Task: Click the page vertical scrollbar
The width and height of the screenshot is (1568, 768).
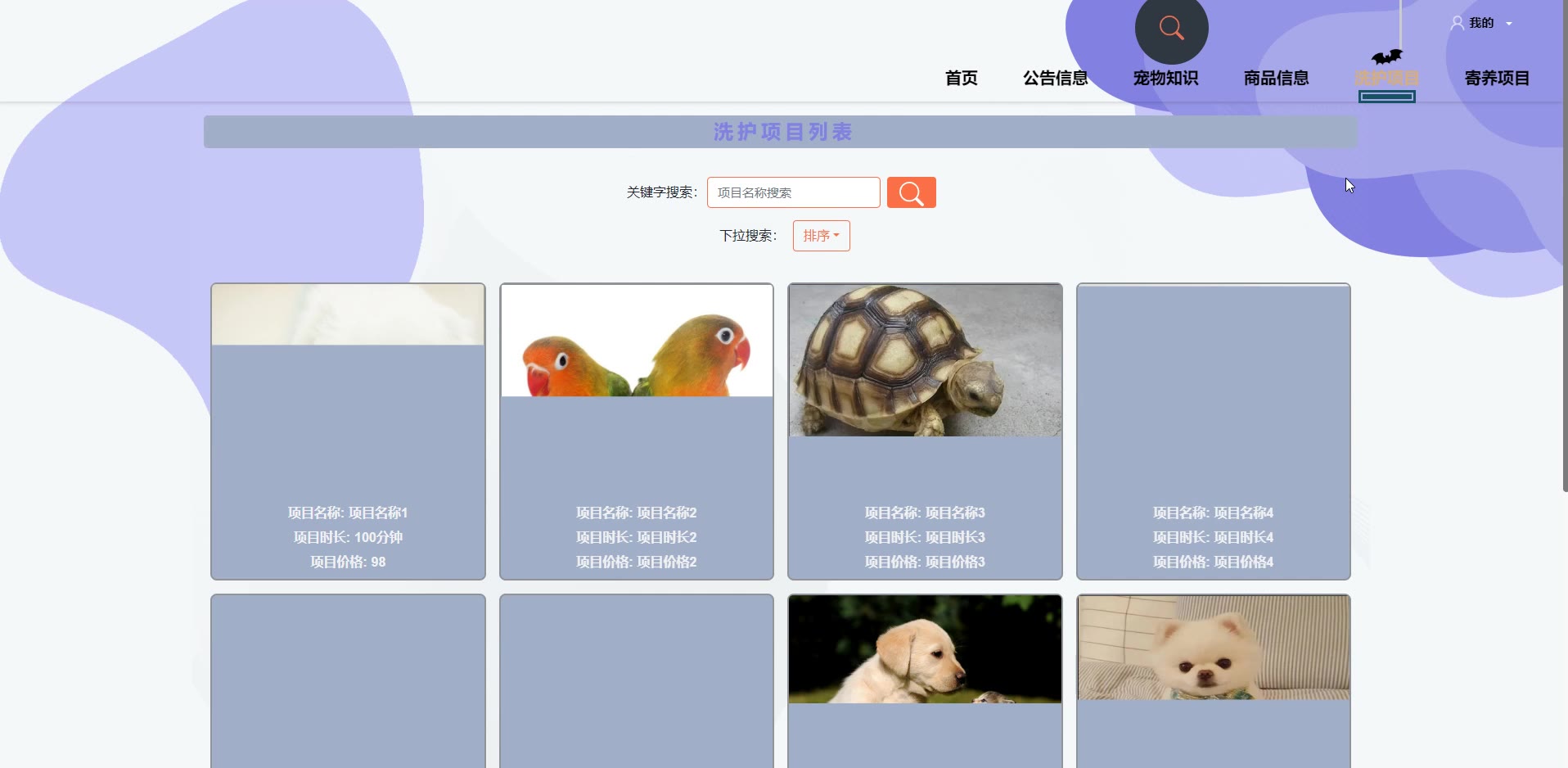Action: pos(1564,246)
